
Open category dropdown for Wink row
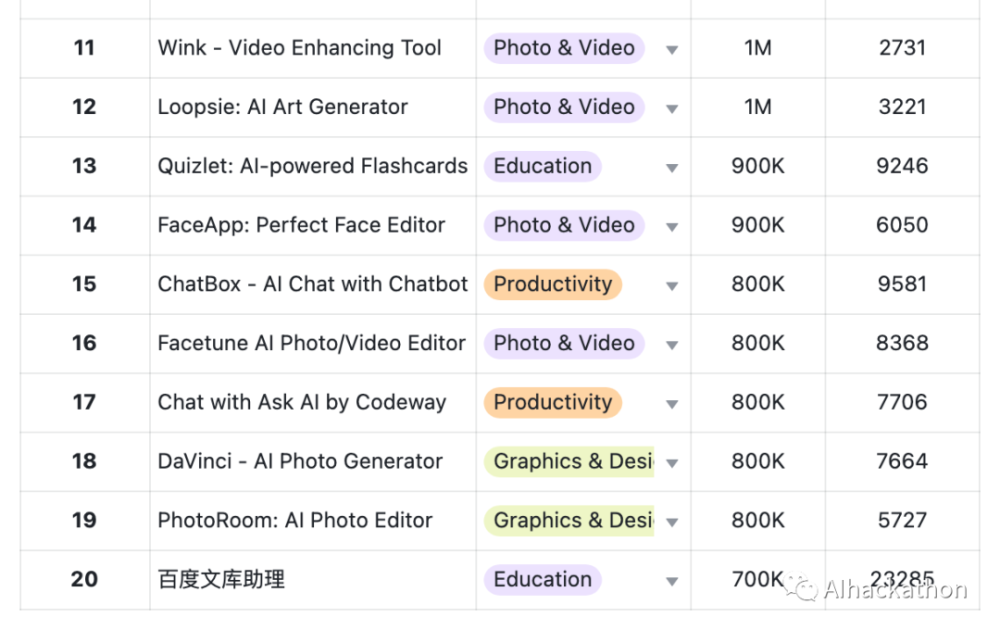coord(672,50)
